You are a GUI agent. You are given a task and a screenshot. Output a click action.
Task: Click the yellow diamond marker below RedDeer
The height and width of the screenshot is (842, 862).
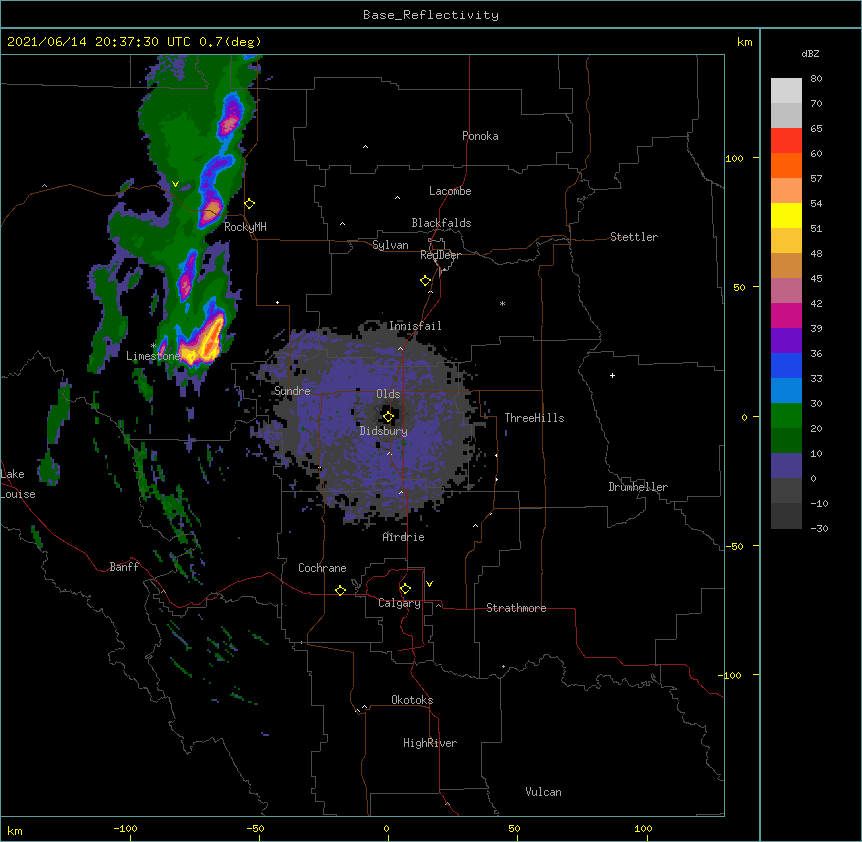426,281
